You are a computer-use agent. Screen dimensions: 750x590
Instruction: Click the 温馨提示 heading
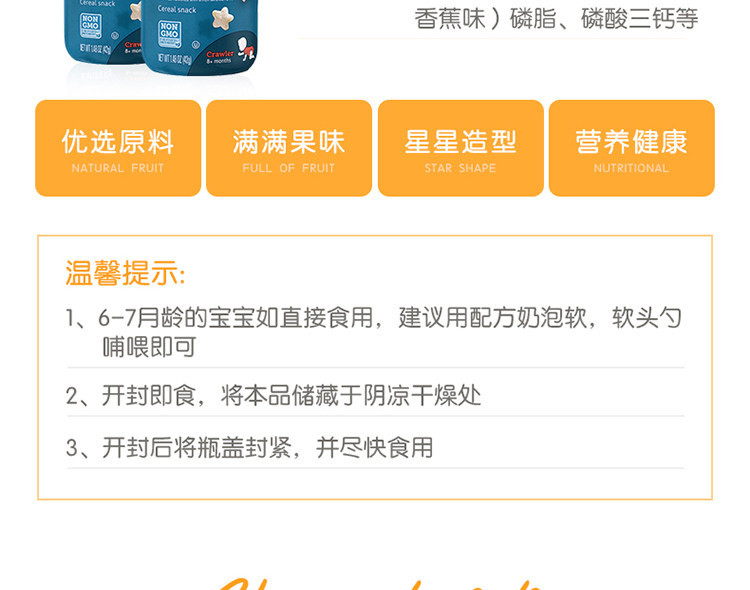(125, 273)
